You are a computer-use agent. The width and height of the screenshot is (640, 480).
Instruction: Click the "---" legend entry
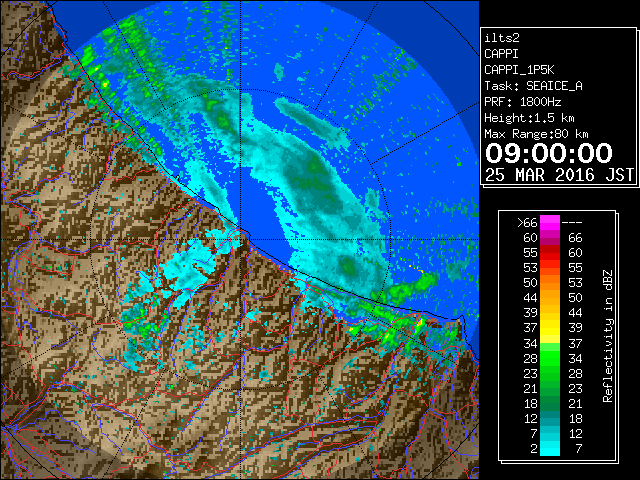point(572,223)
